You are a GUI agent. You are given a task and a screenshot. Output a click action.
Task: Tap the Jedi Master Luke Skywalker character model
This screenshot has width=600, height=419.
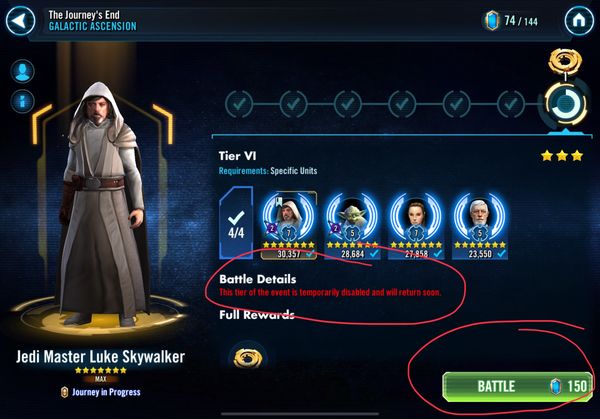click(x=101, y=203)
